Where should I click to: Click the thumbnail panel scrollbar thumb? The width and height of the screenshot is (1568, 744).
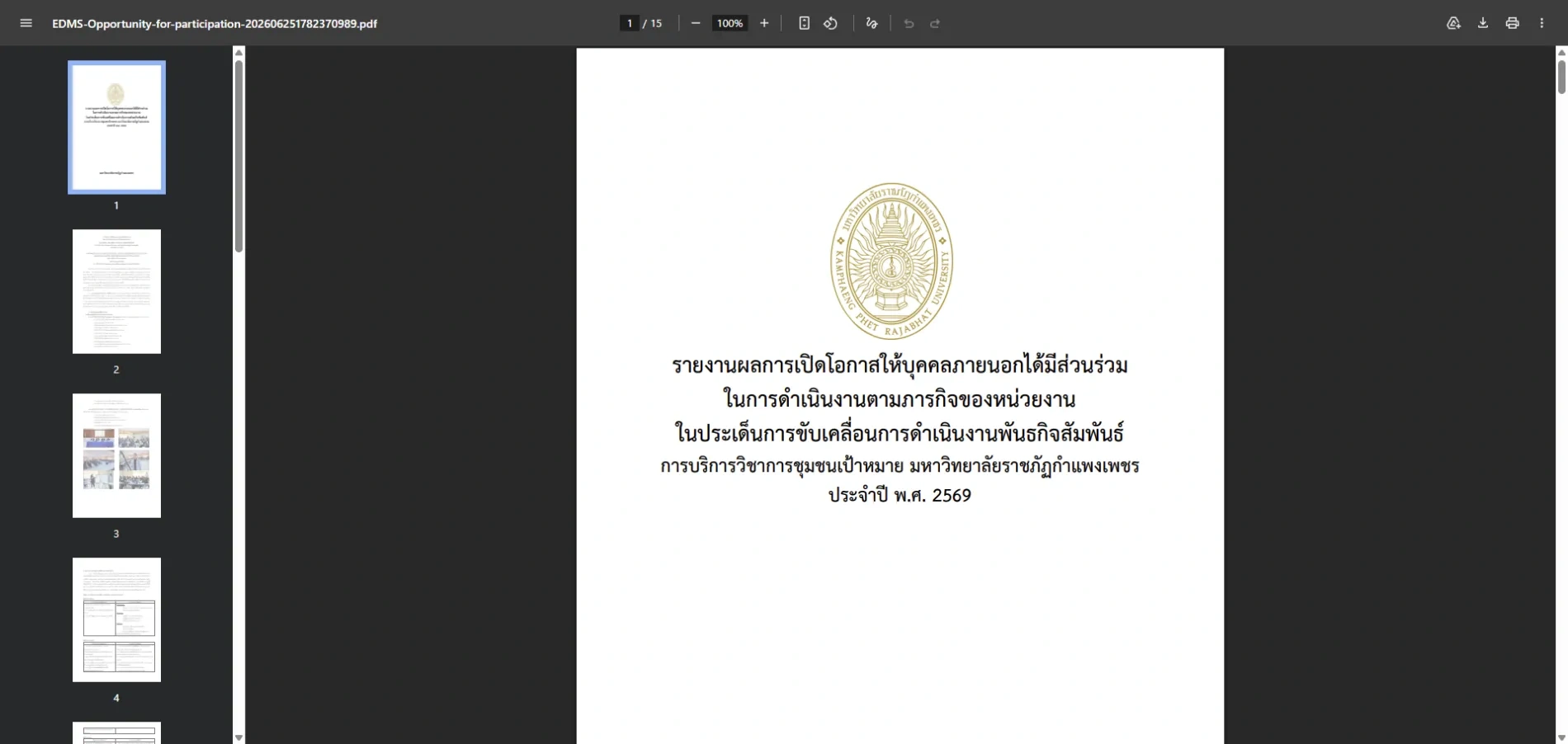[239, 156]
